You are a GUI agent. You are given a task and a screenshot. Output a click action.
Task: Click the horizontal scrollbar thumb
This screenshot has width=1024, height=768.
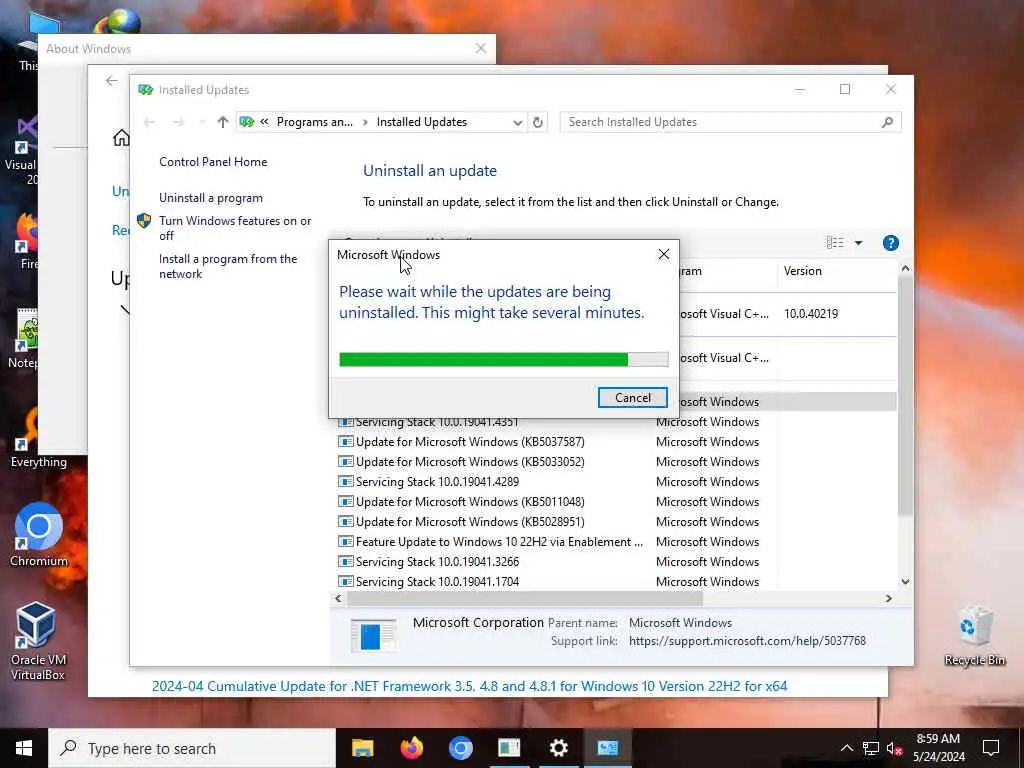pyautogui.click(x=524, y=598)
